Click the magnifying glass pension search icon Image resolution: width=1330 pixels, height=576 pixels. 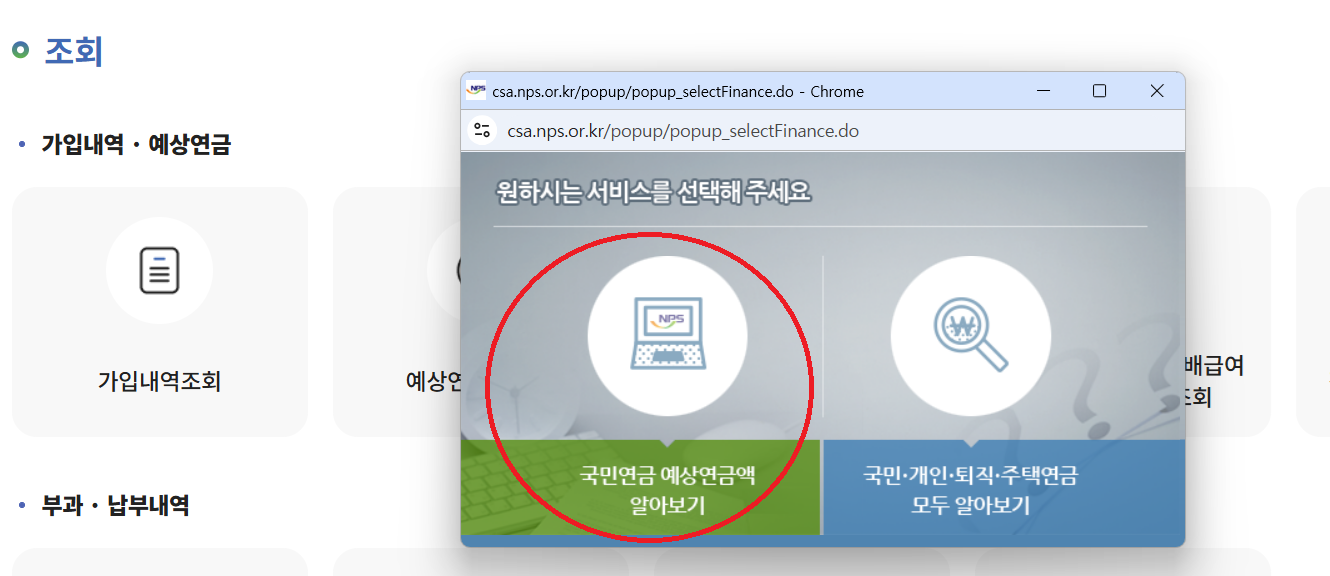[969, 335]
